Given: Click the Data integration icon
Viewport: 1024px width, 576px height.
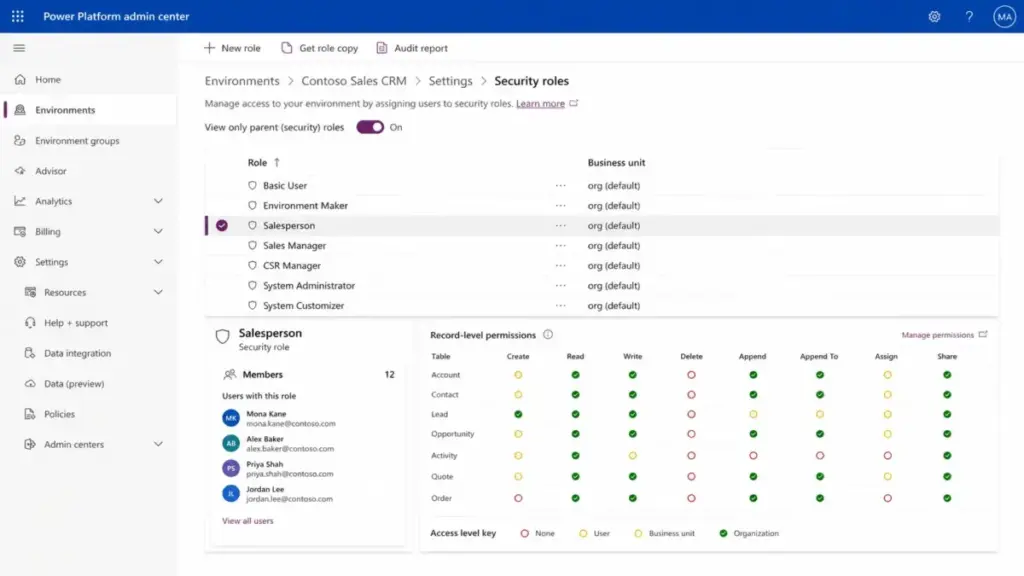Looking at the screenshot, I should [30, 353].
